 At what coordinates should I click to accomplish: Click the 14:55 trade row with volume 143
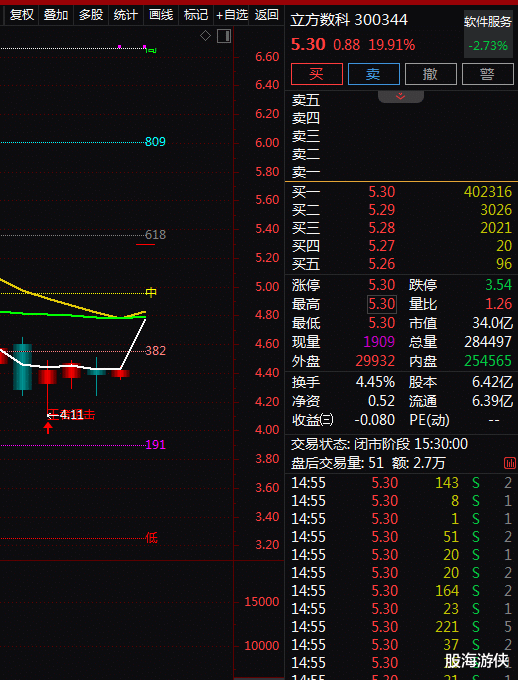[402, 483]
